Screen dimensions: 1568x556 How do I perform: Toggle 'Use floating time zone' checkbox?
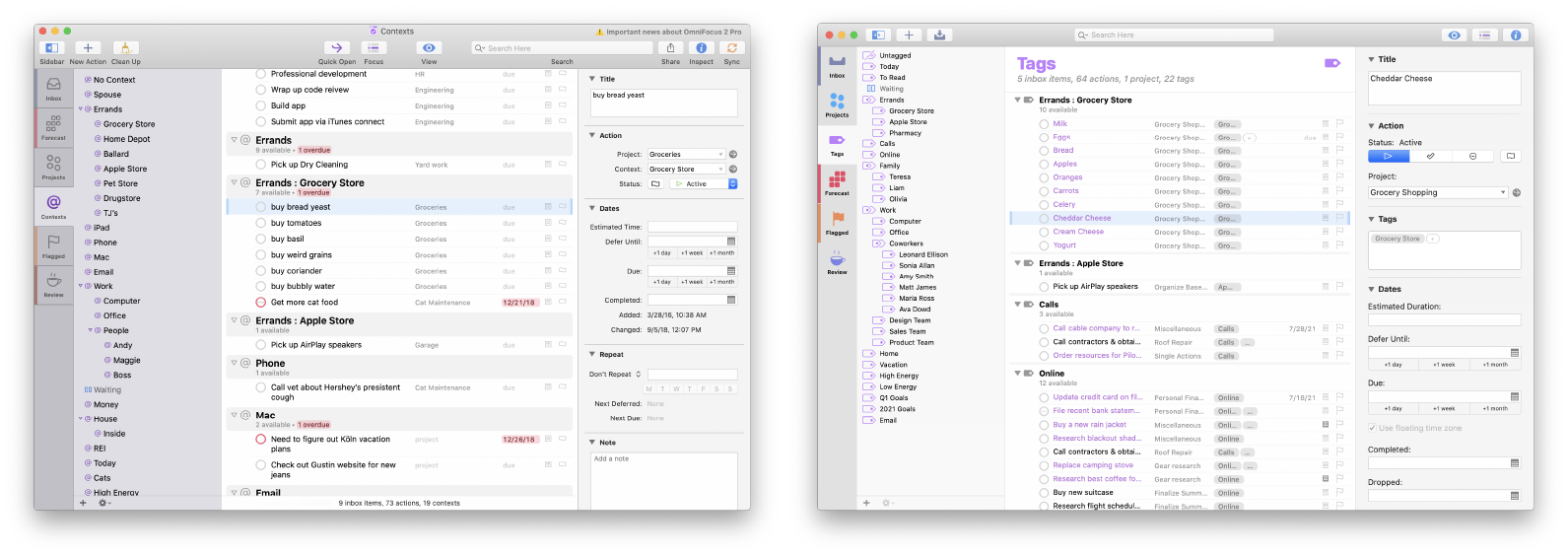(1372, 428)
